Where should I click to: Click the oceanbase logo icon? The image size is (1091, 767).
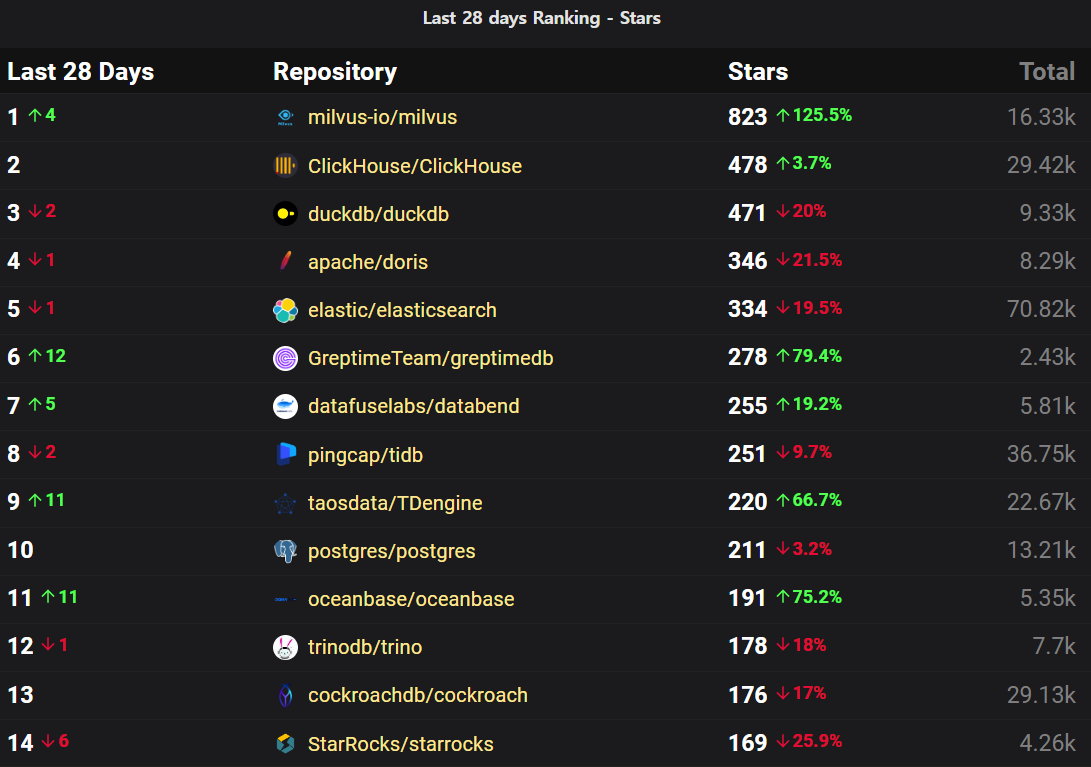[x=285, y=599]
